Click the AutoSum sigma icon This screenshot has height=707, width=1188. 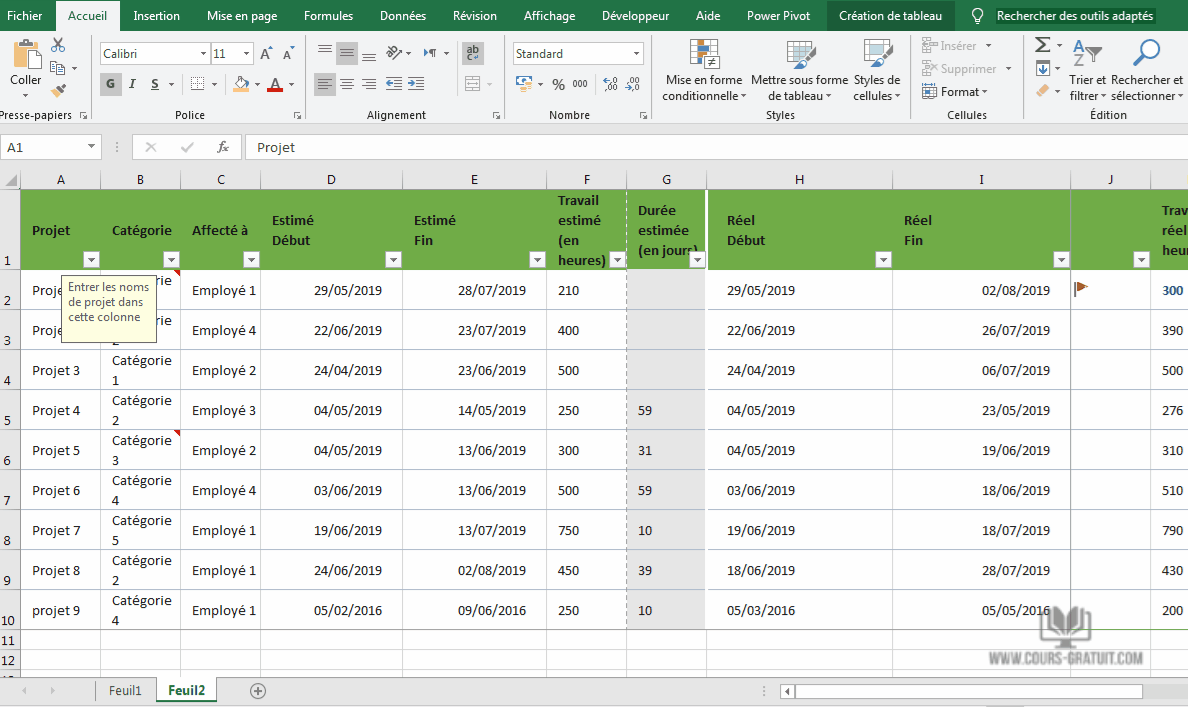tap(1043, 45)
